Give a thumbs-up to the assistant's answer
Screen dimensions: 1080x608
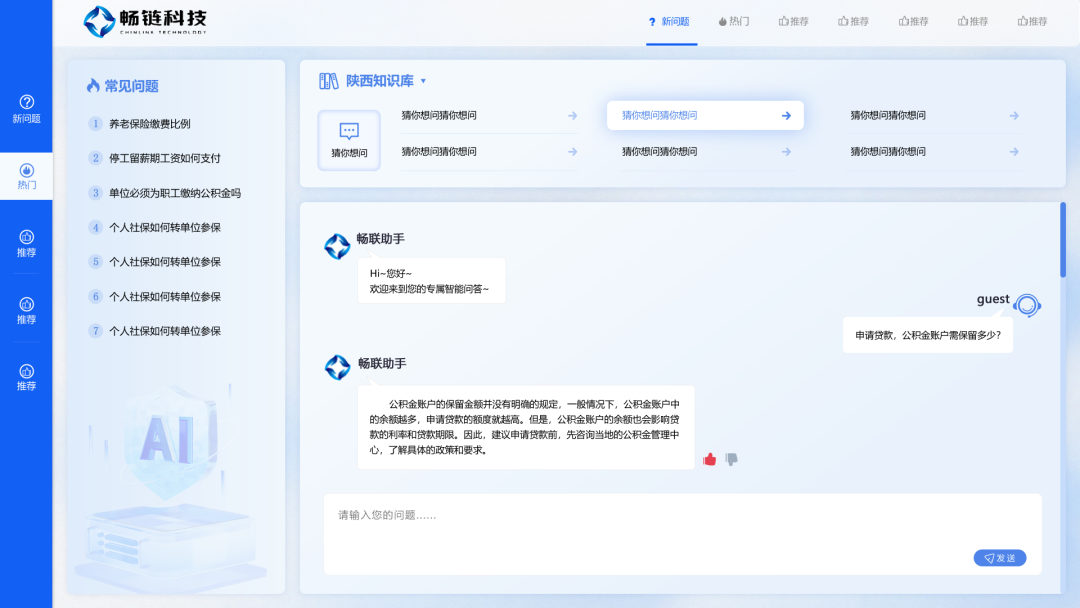click(x=710, y=459)
